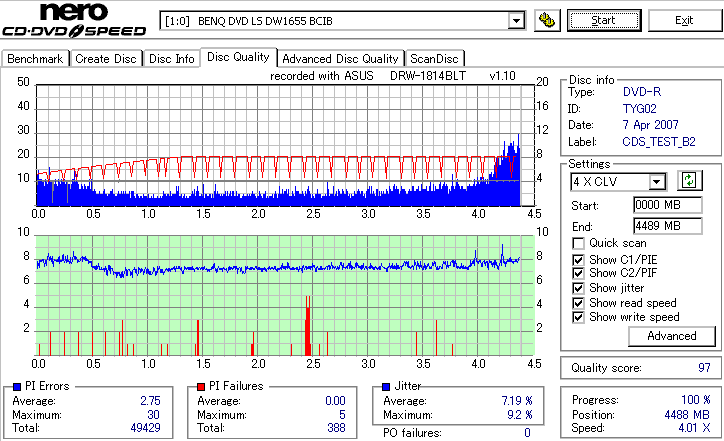Image resolution: width=724 pixels, height=441 pixels.
Task: Select the Disc Quality tab
Action: click(238, 57)
